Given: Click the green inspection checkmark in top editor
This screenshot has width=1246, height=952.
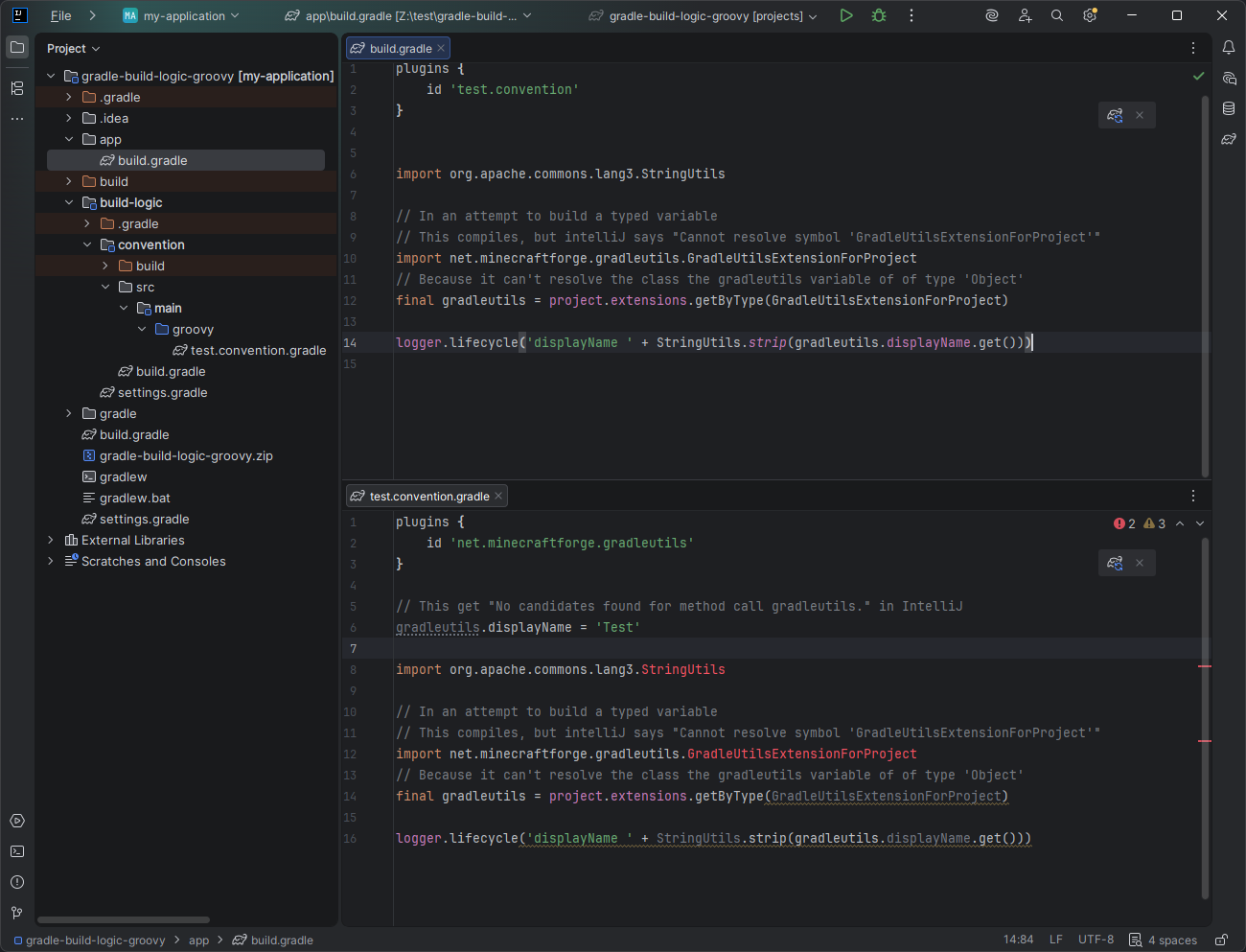Looking at the screenshot, I should (1198, 76).
